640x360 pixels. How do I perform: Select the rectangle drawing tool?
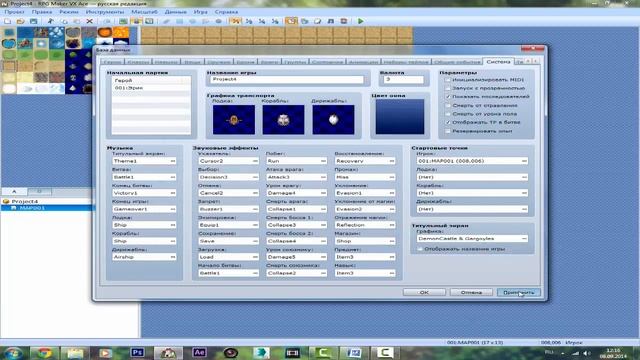179,21
